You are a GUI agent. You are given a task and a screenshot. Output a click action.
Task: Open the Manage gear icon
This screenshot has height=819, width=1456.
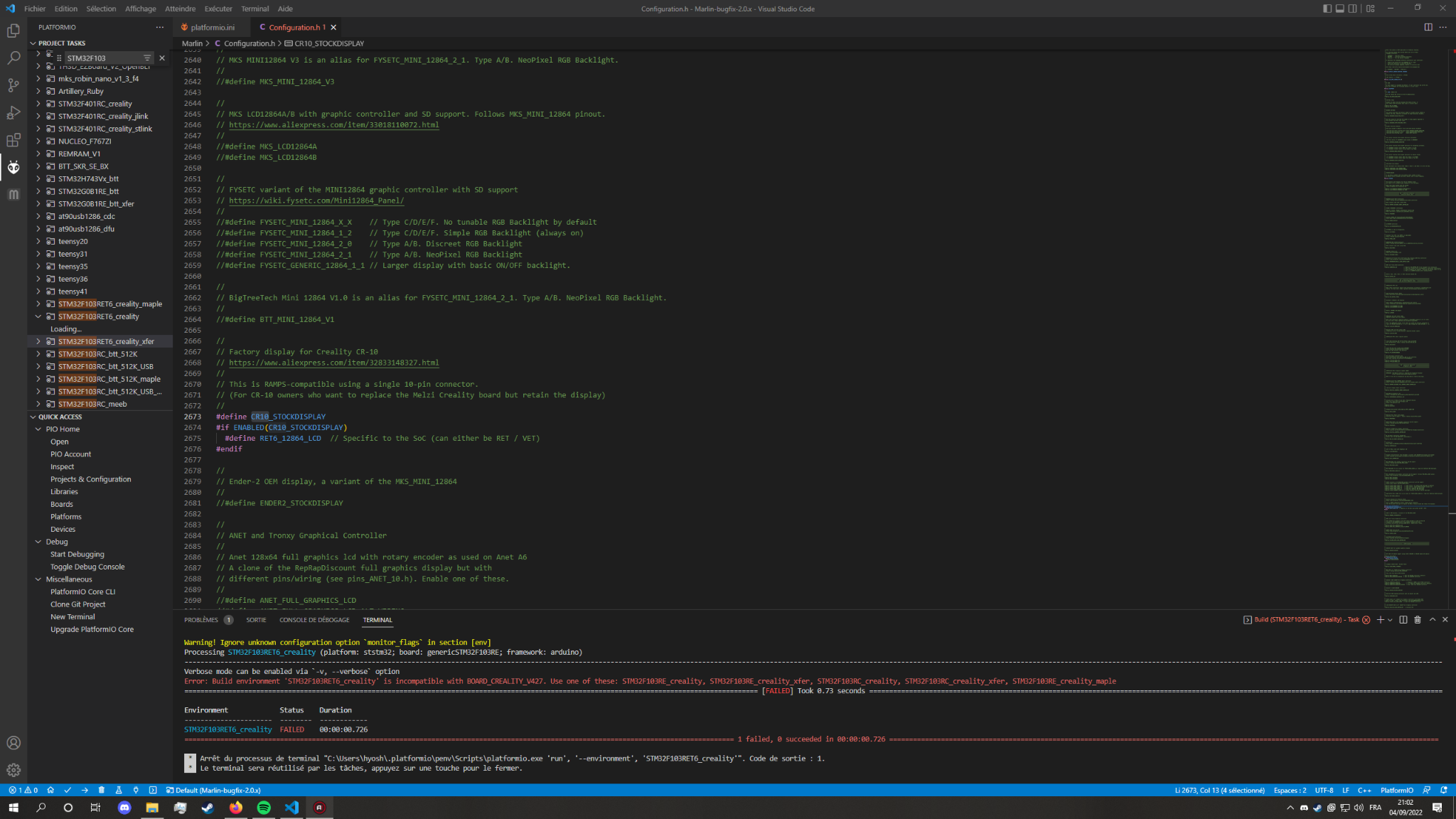point(14,770)
